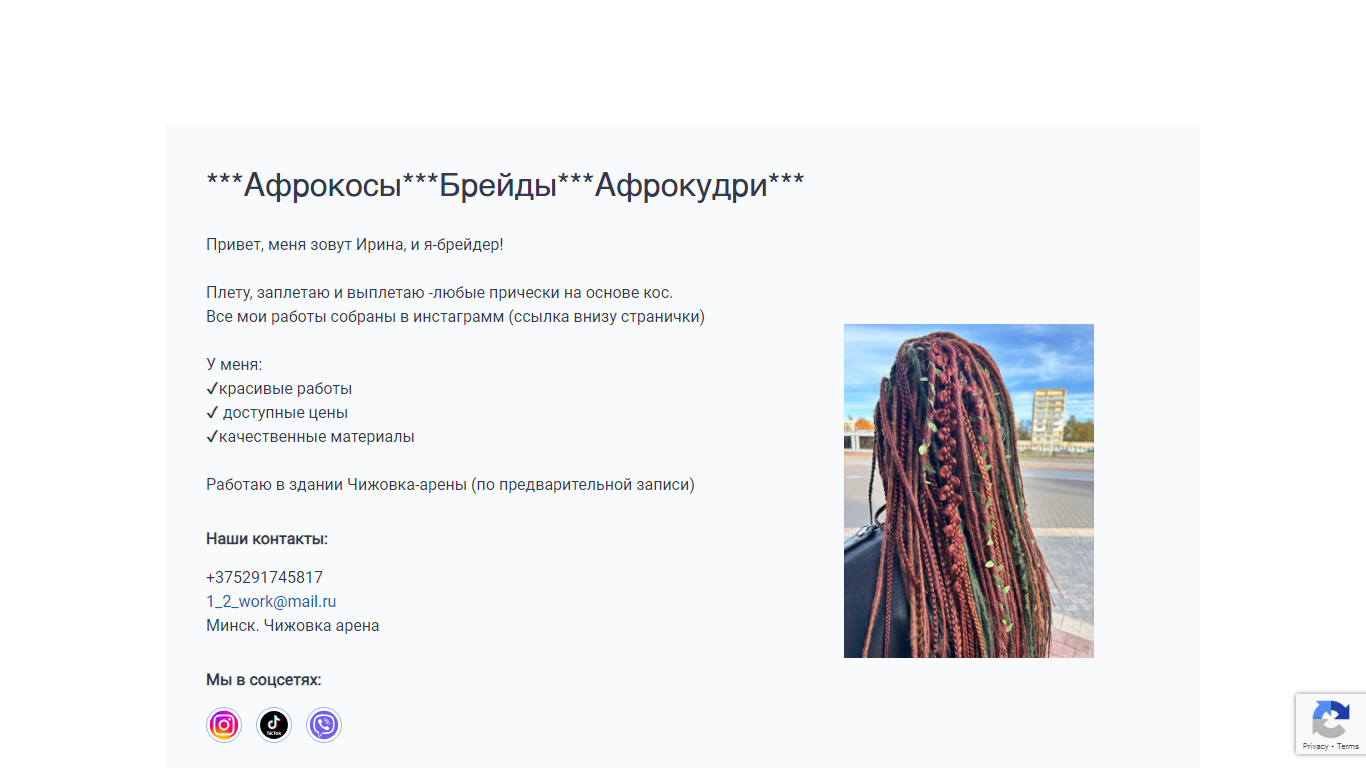Click the text 'У меня:'

pos(234,364)
